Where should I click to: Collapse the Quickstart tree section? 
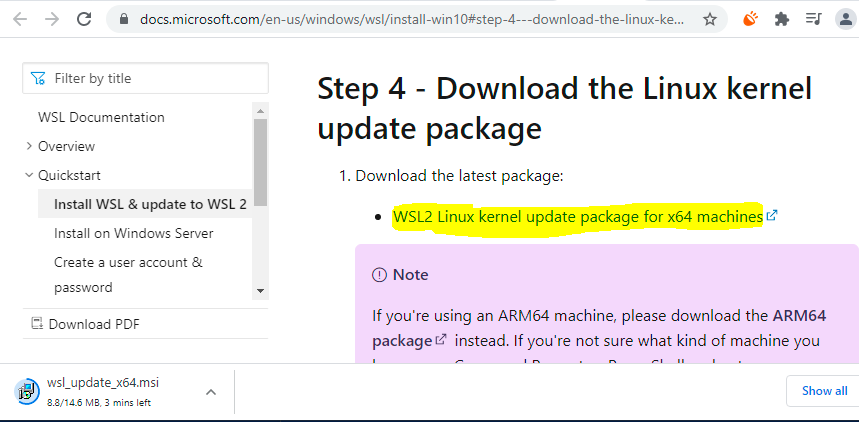pyautogui.click(x=29, y=175)
